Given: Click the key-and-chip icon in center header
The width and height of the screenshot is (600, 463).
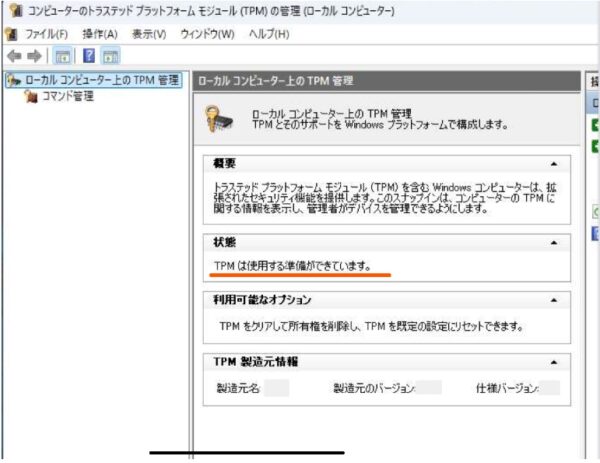Looking at the screenshot, I should [x=219, y=119].
